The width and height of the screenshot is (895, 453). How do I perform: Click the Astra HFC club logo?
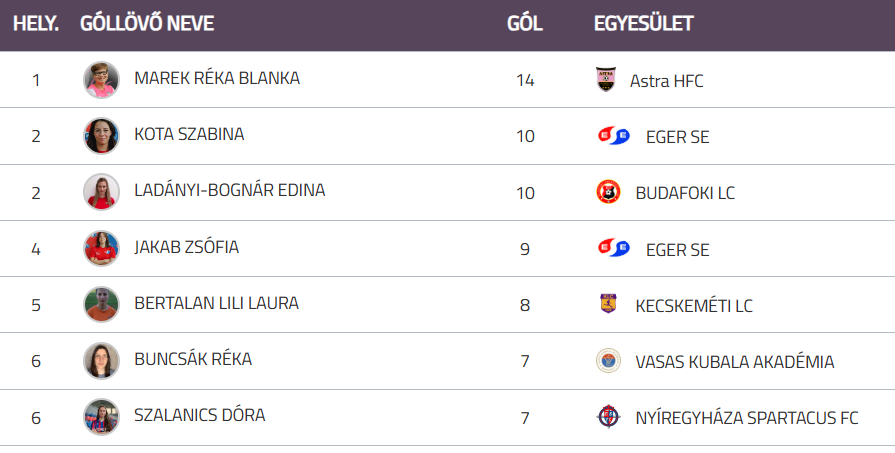(x=606, y=80)
